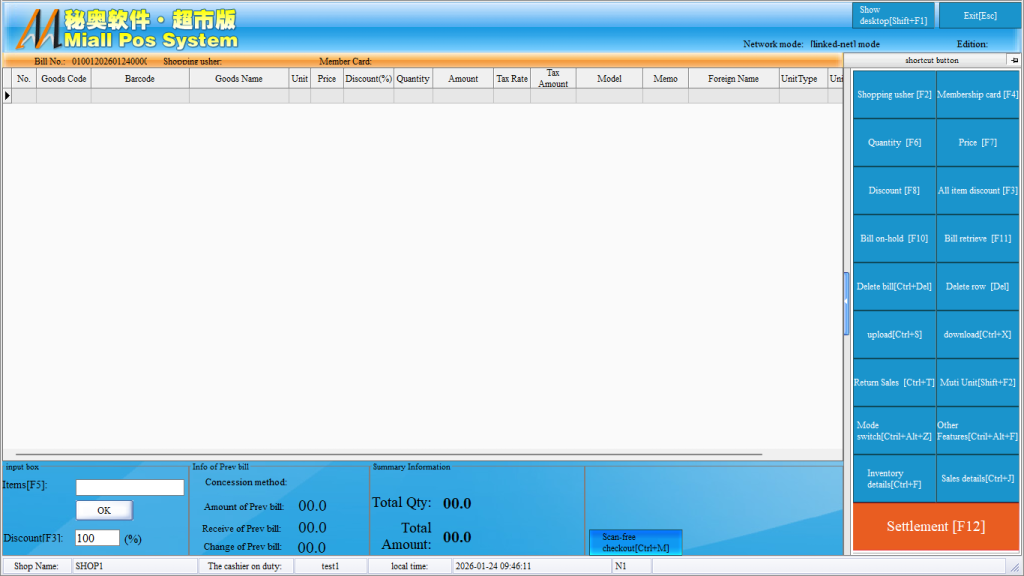Click the Miall Pos System logo
1024x576 pixels.
[125, 29]
